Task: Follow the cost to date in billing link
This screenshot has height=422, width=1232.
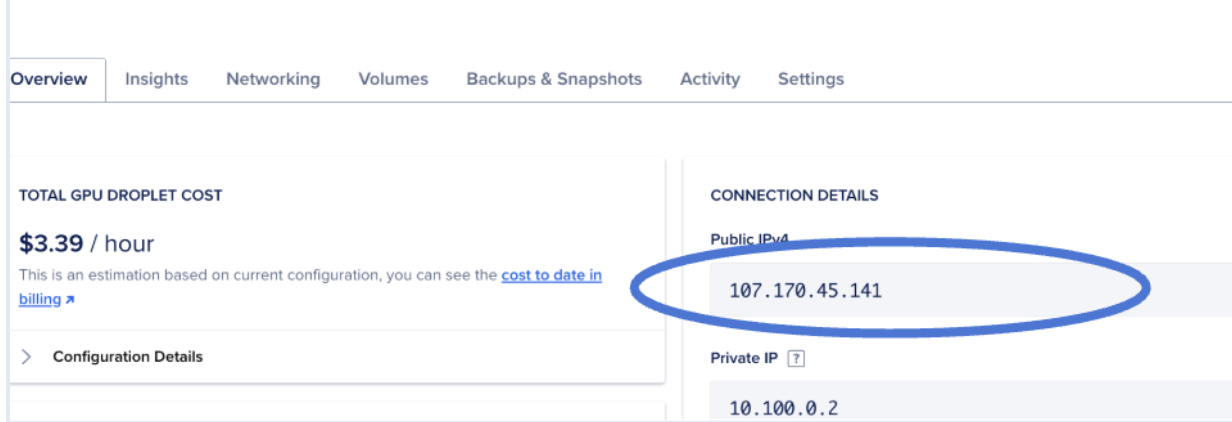Action: (551, 275)
